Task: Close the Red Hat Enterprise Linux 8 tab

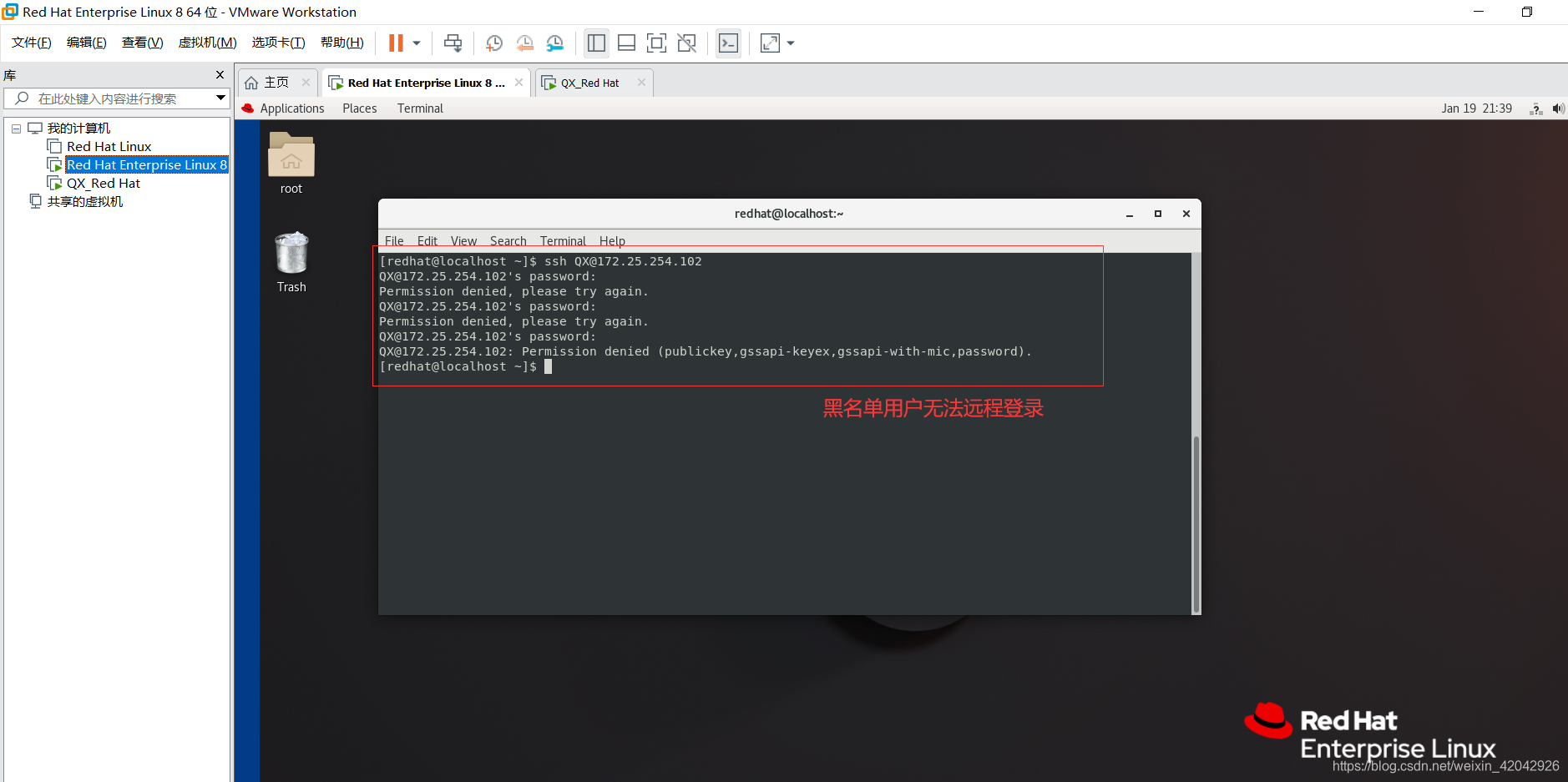Action: point(518,83)
